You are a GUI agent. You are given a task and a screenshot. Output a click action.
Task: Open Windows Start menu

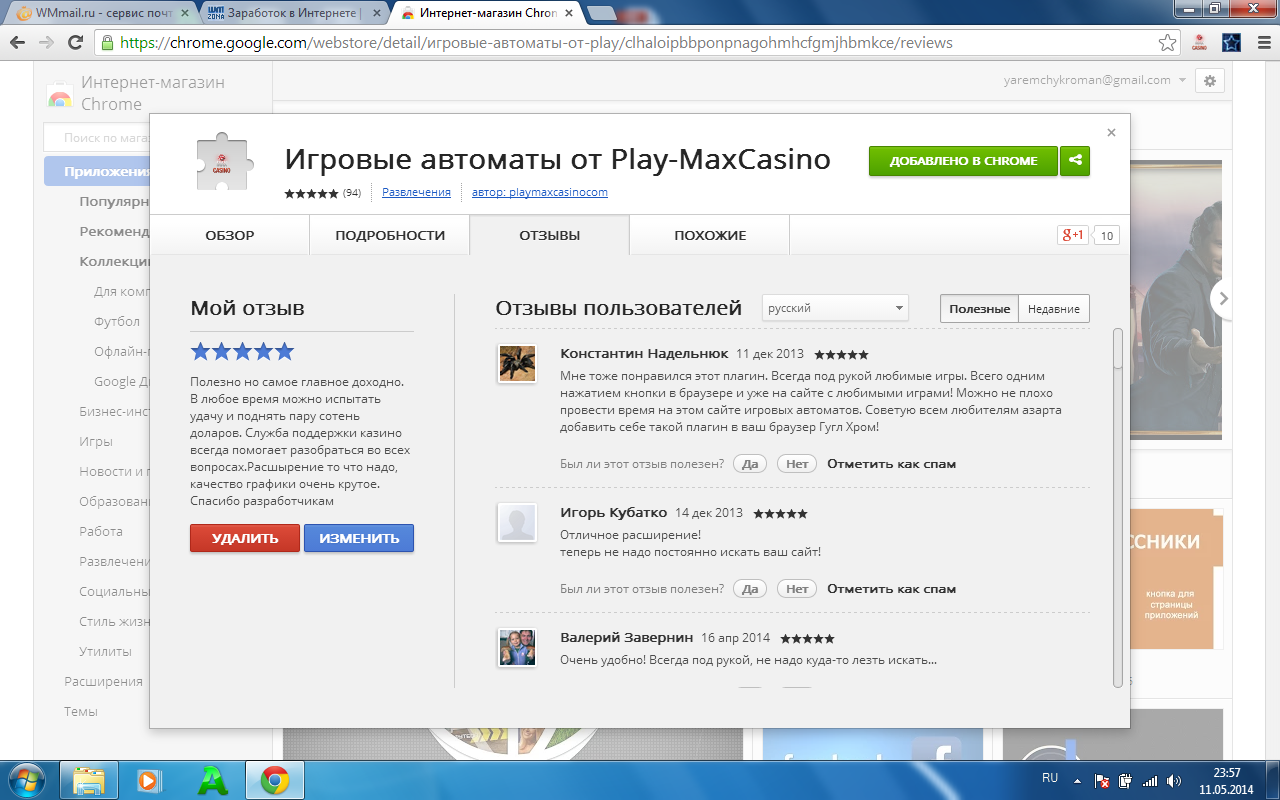tap(27, 779)
